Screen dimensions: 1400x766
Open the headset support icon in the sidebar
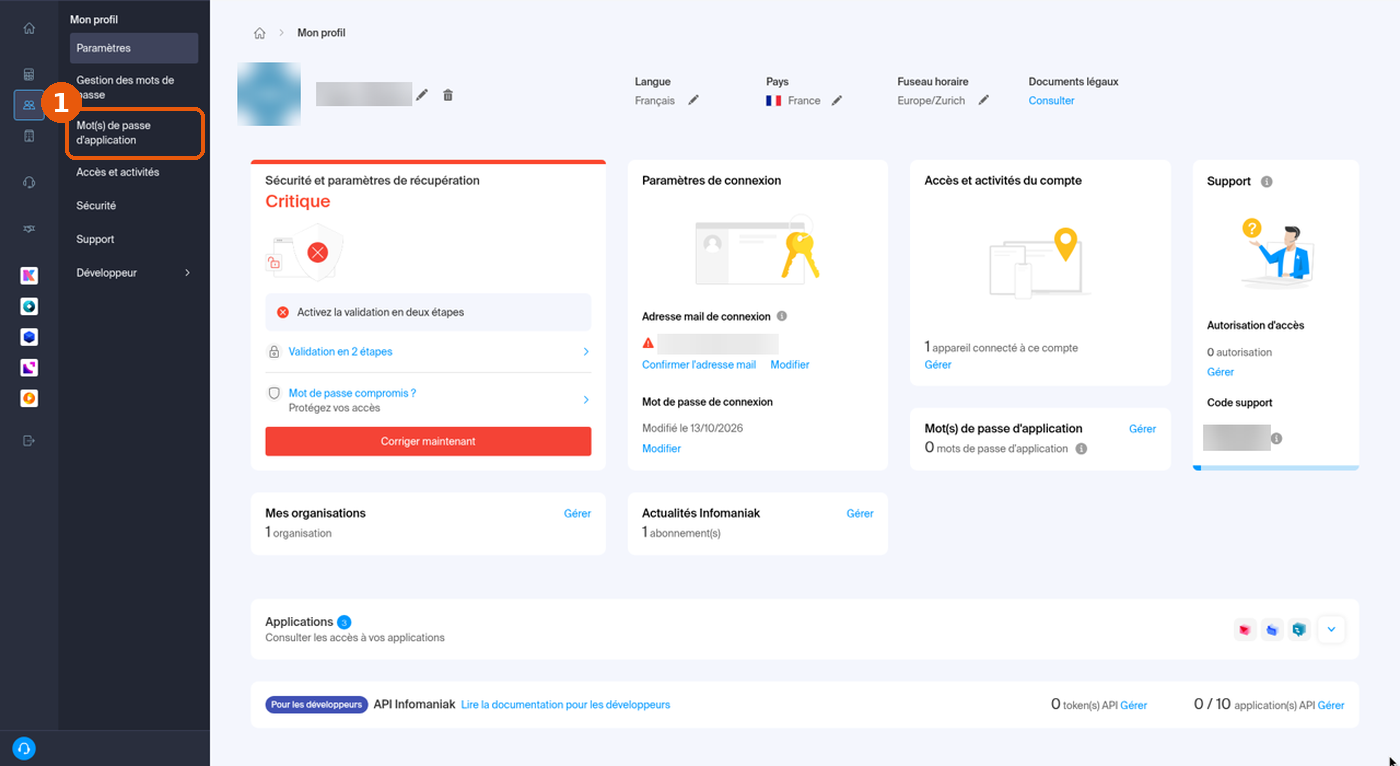29,182
